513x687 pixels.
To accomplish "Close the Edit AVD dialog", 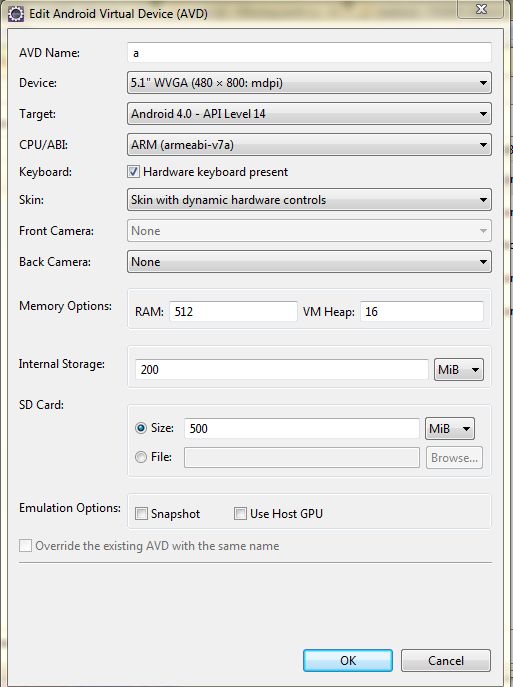I will (x=481, y=9).
